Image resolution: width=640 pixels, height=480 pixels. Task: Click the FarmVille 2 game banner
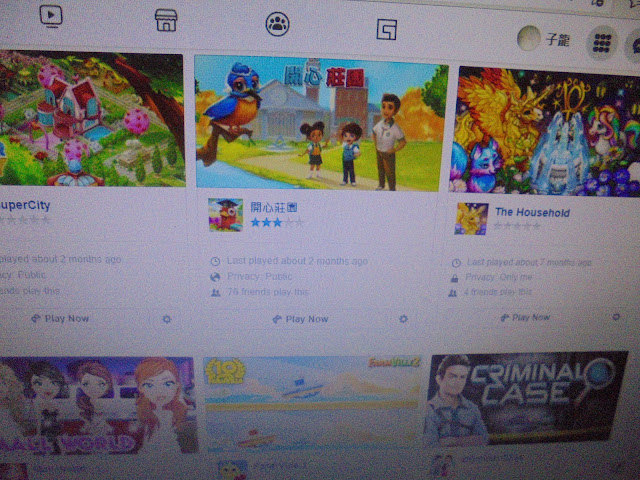tap(311, 404)
